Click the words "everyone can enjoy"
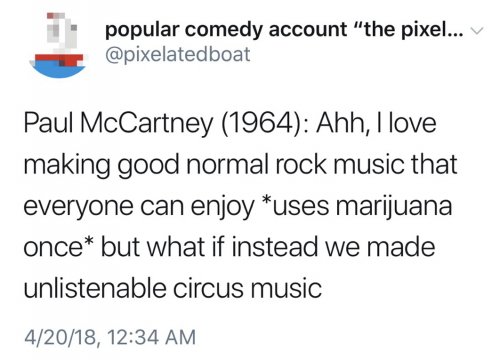The image size is (500, 360). 139,207
